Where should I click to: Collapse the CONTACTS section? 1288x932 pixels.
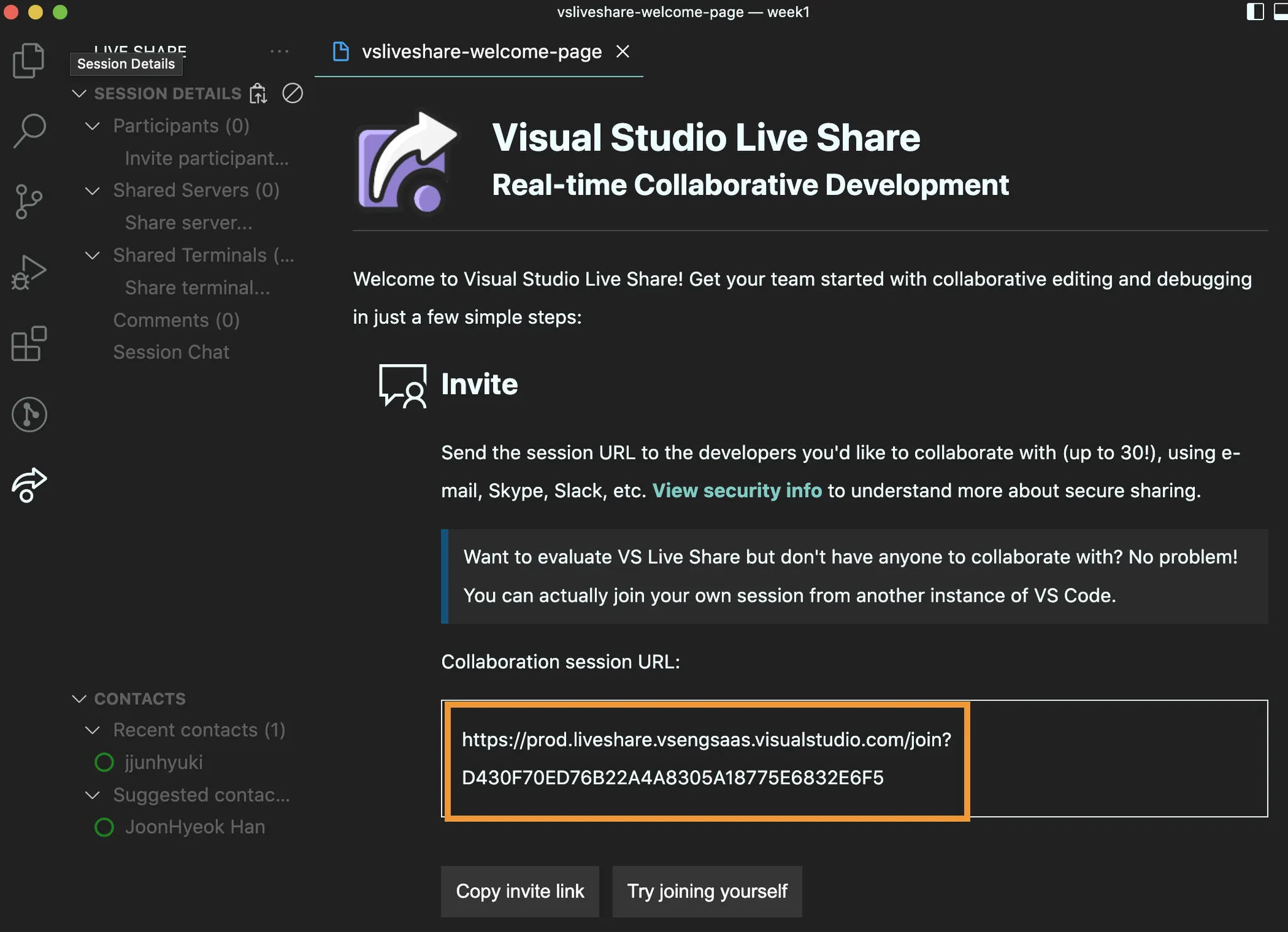pyautogui.click(x=79, y=699)
